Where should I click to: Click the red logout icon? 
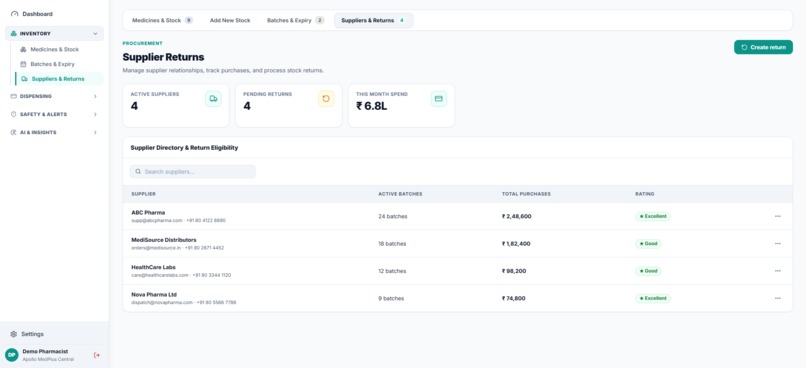(97, 355)
